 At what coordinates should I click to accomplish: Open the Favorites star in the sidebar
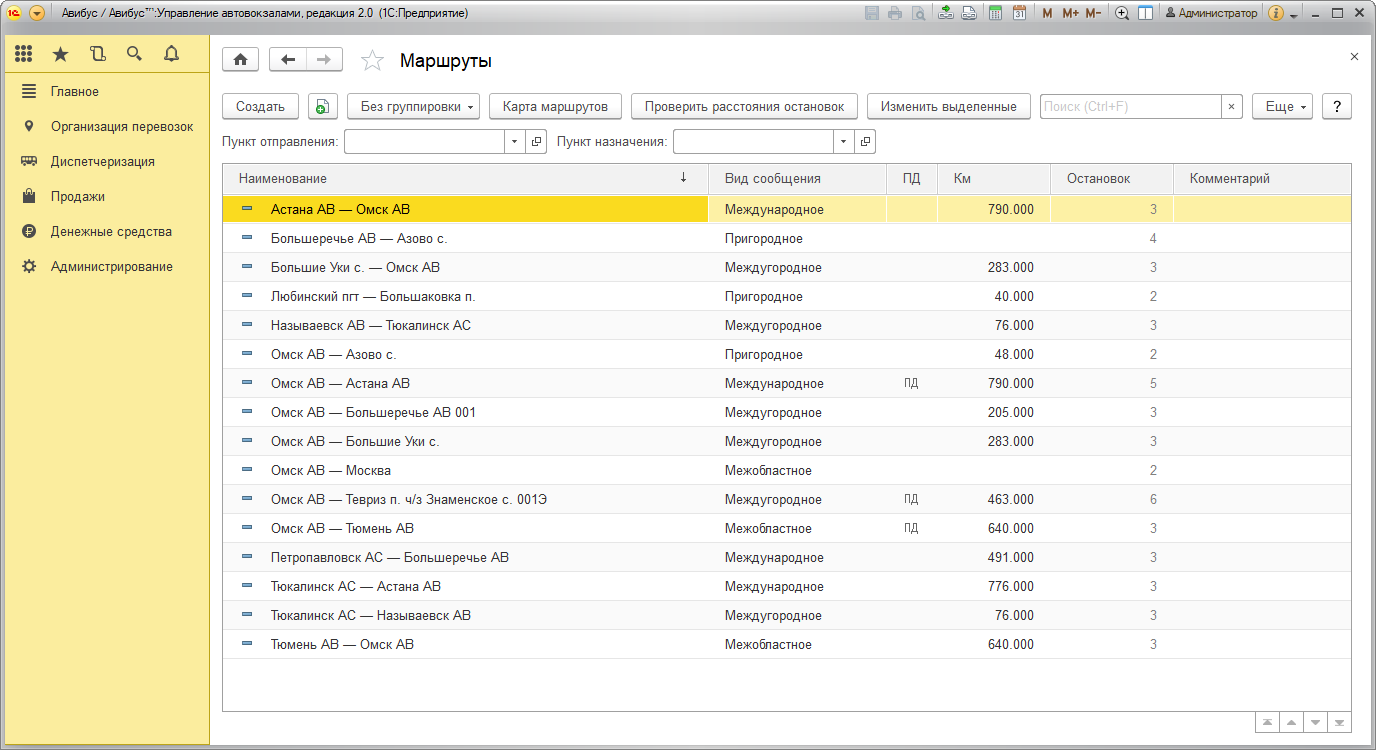click(x=61, y=55)
